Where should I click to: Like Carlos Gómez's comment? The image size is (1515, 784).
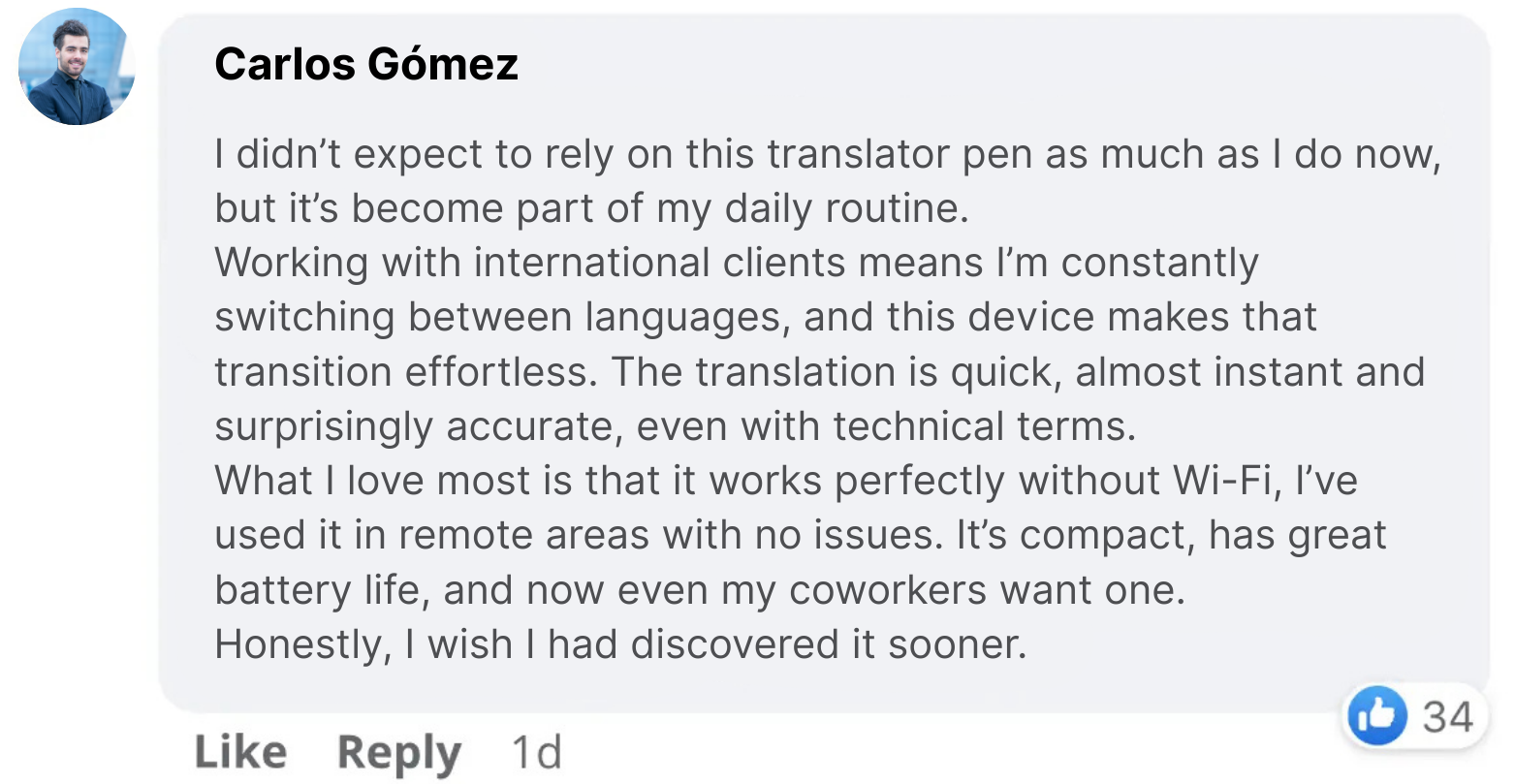click(240, 752)
